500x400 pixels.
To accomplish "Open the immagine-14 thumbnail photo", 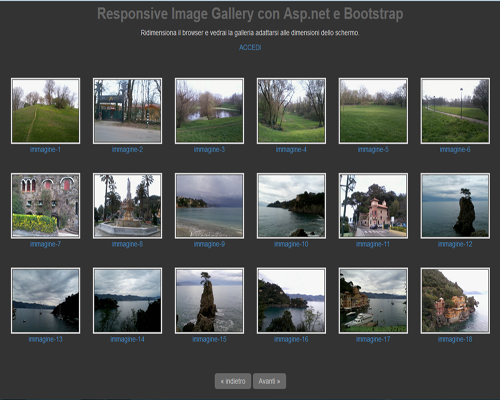I will click(x=127, y=301).
